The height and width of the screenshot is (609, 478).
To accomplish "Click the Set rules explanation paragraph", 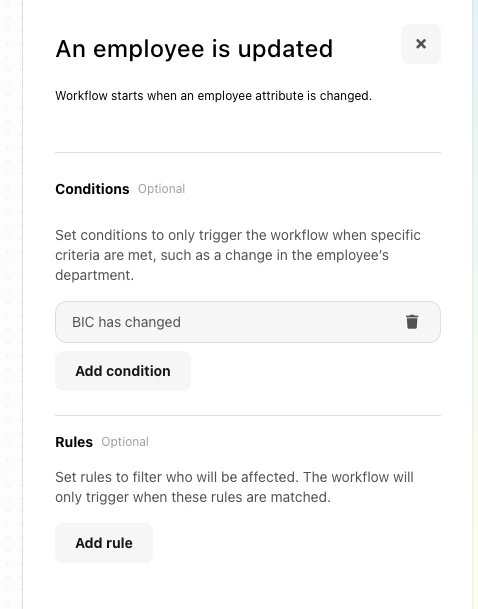I will click(235, 487).
